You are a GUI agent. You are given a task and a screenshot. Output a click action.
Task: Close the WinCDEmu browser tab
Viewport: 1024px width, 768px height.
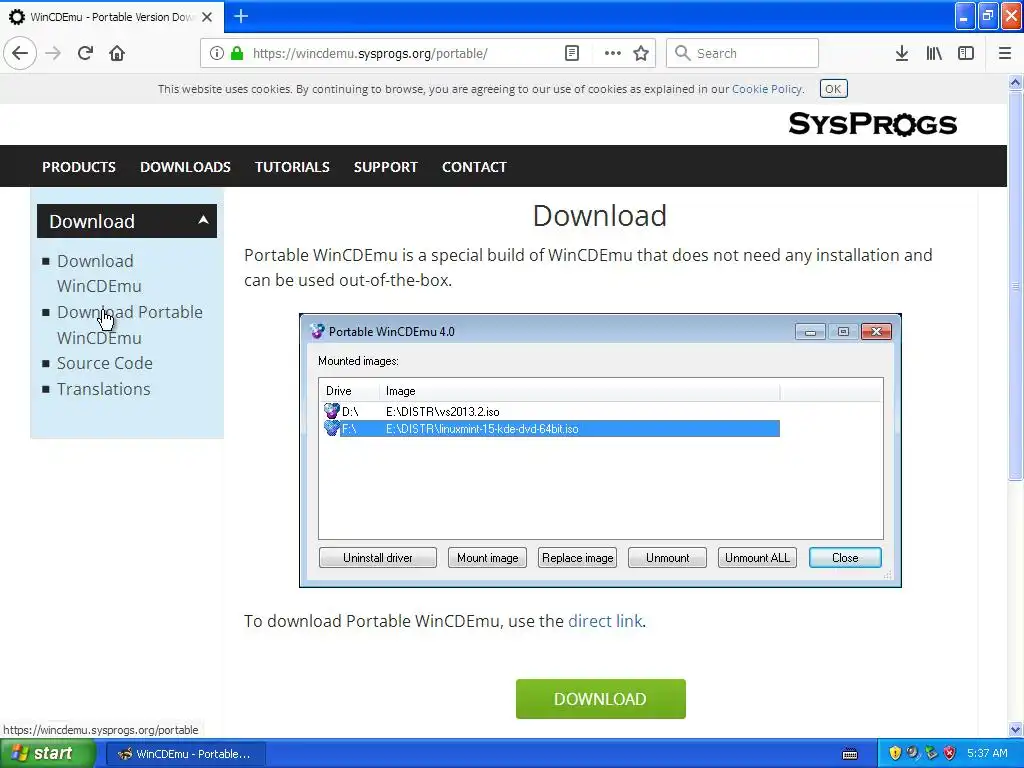[207, 17]
